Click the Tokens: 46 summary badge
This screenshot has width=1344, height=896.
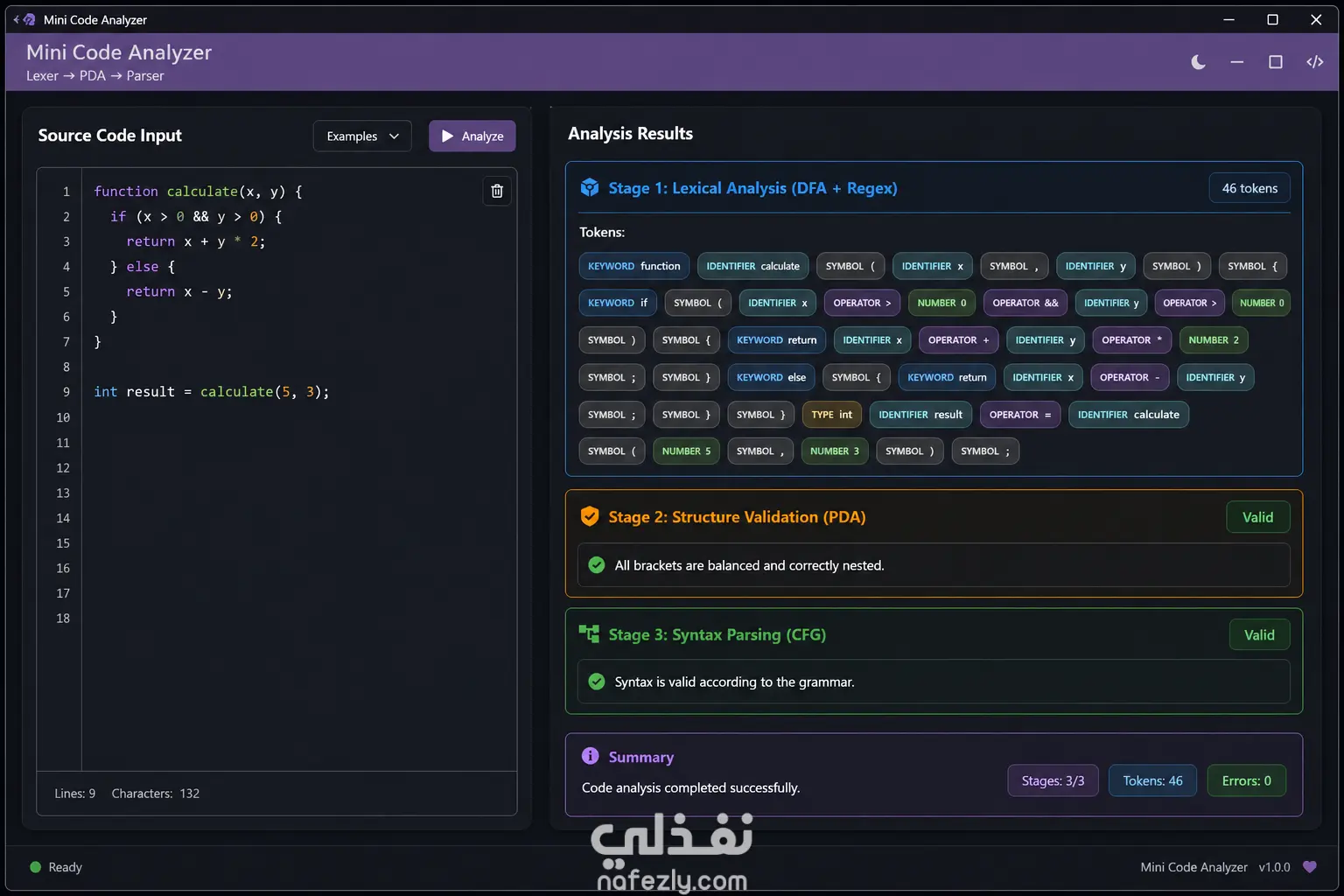coord(1152,780)
